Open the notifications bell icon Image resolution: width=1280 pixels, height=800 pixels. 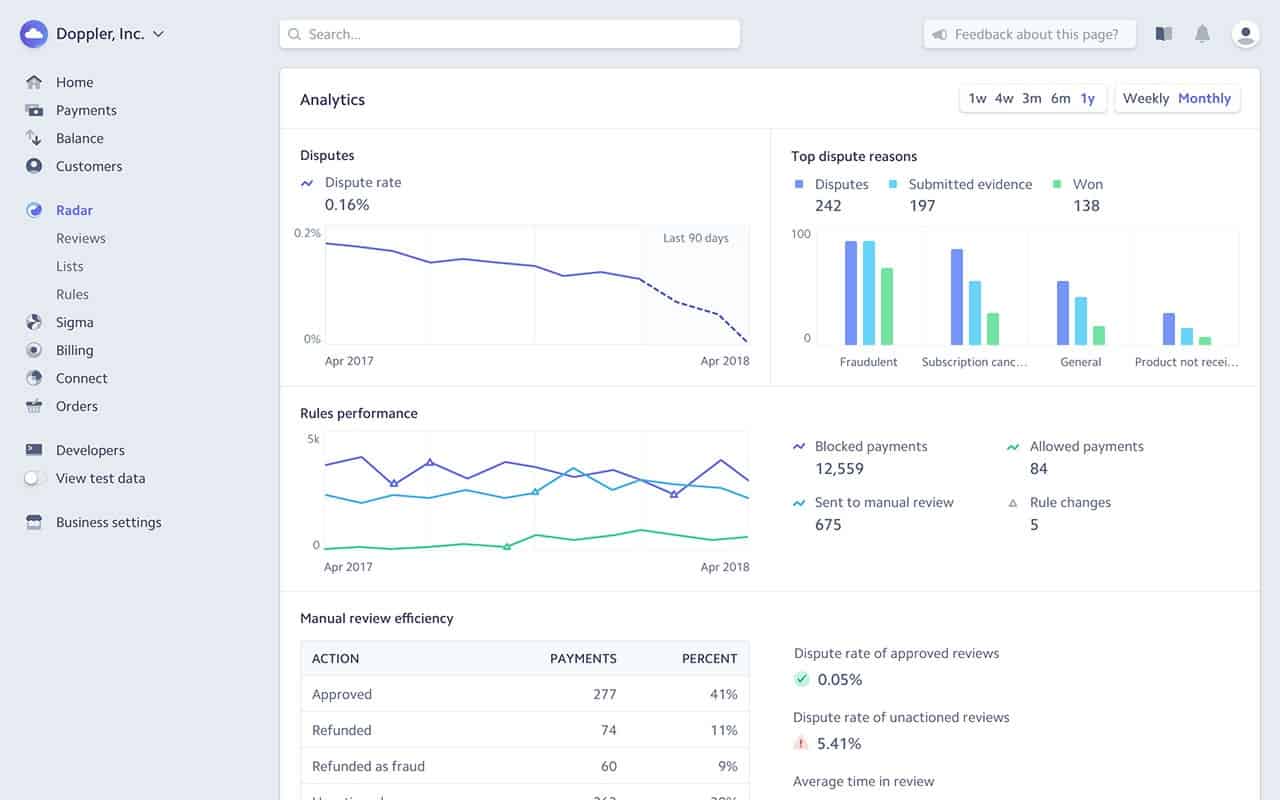(1203, 34)
